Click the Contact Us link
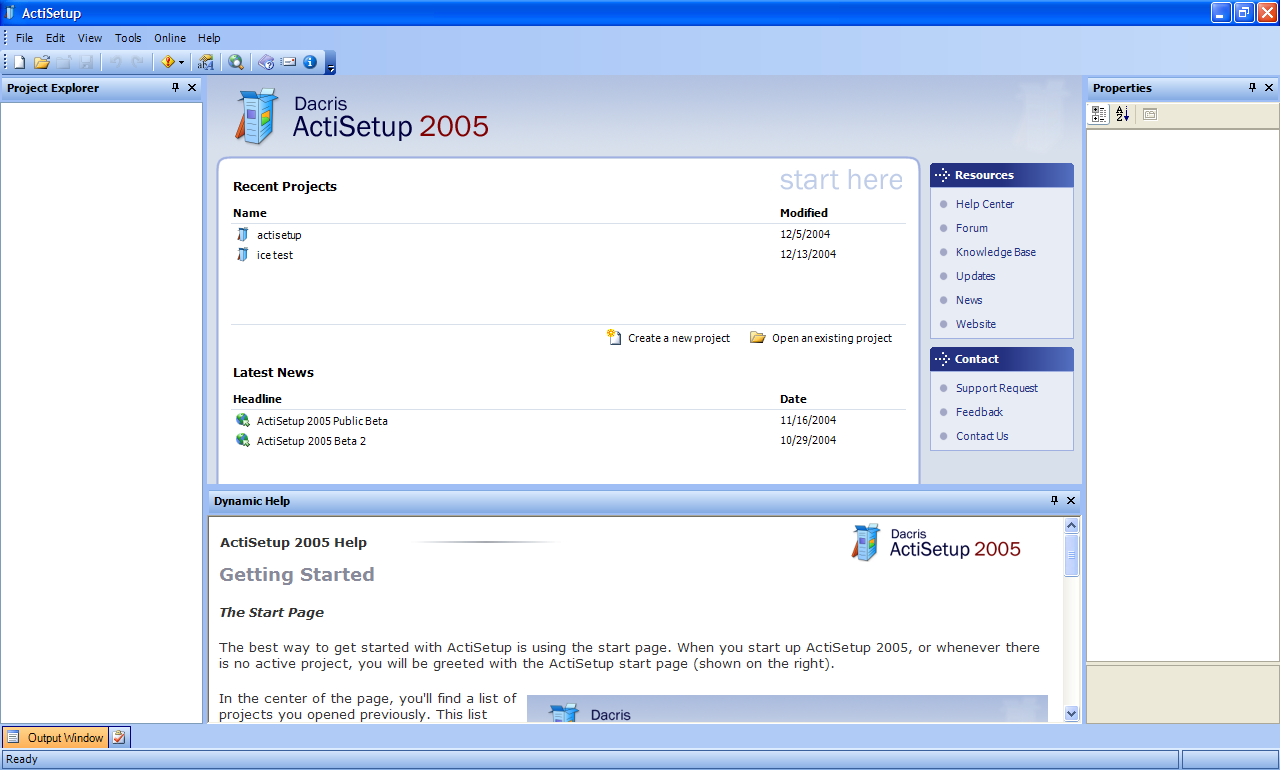 tap(982, 436)
